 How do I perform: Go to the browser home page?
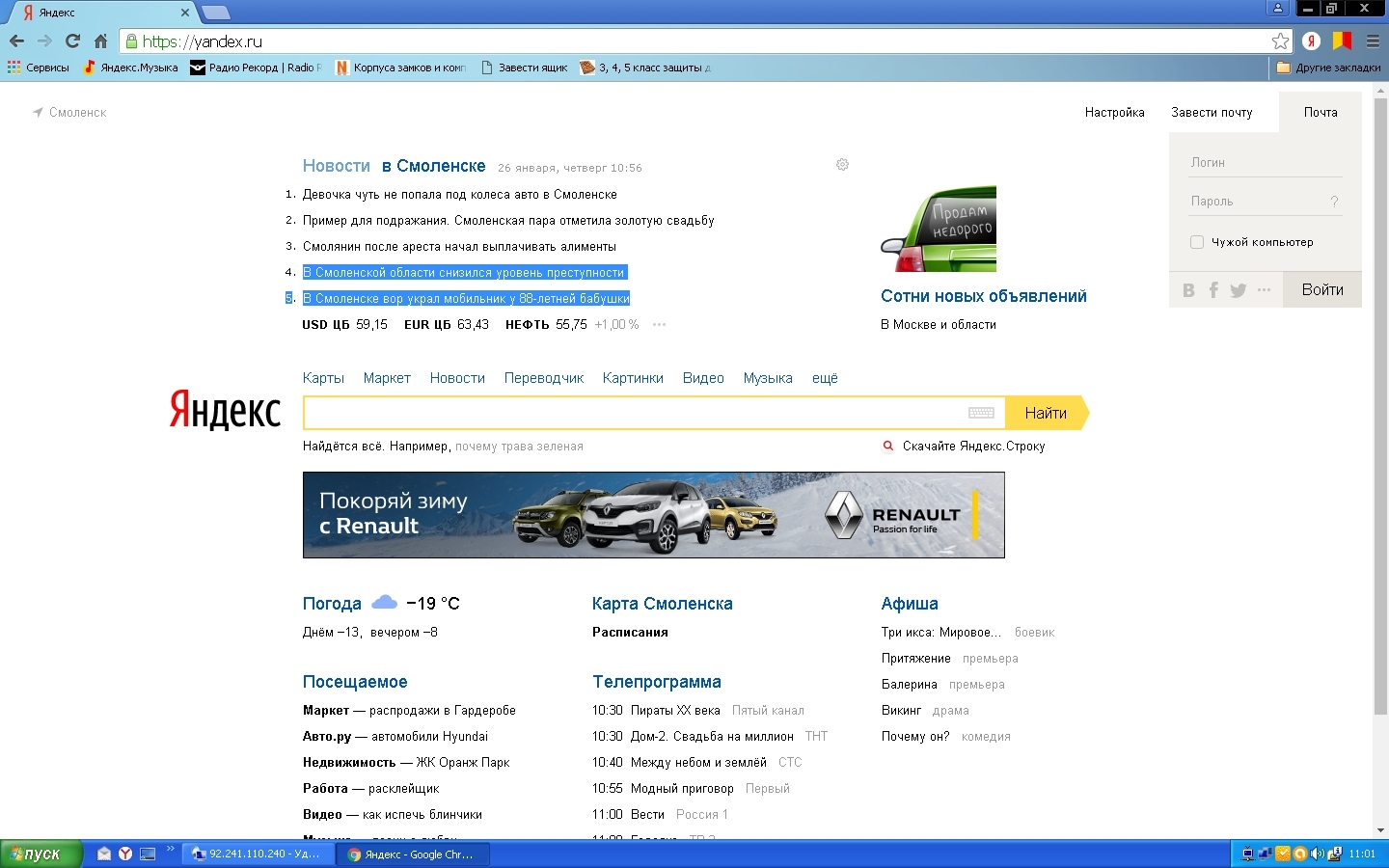coord(100,41)
